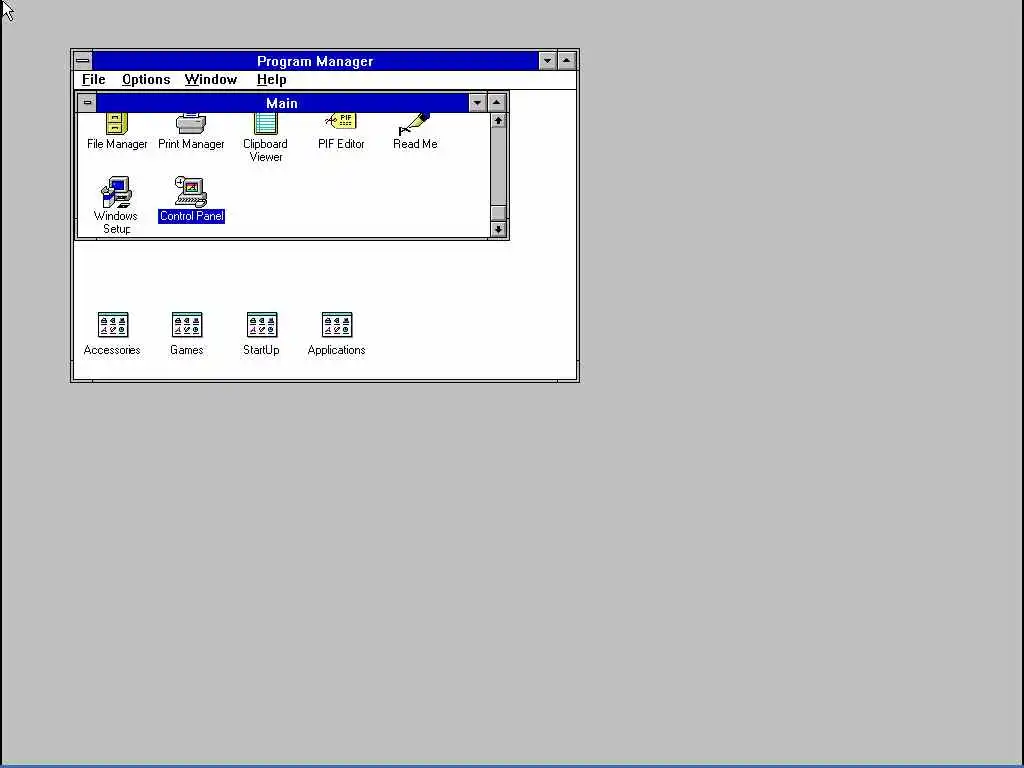
Task: Click the 'Control Panel' label text
Action: point(191,216)
